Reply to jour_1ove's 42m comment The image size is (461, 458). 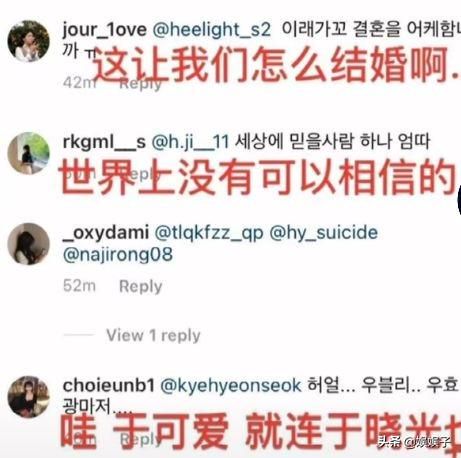(141, 83)
